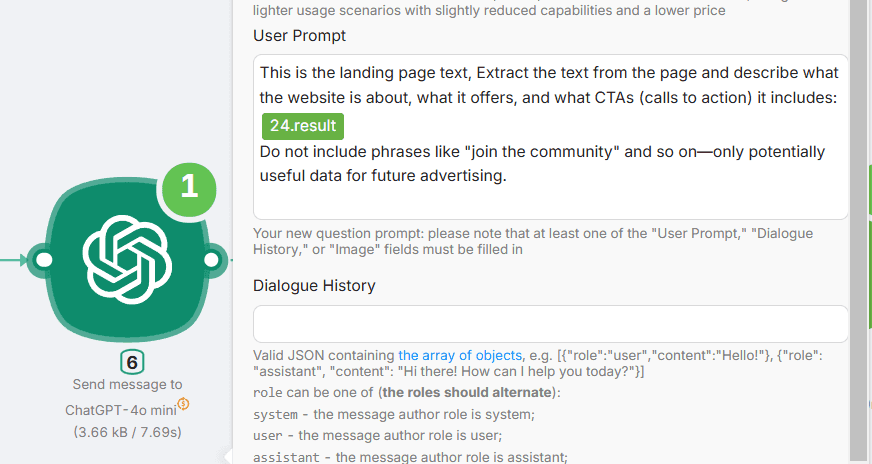The image size is (872, 464).
Task: Click the coin icon beside ChatGPT-4o mini
Action: (184, 405)
